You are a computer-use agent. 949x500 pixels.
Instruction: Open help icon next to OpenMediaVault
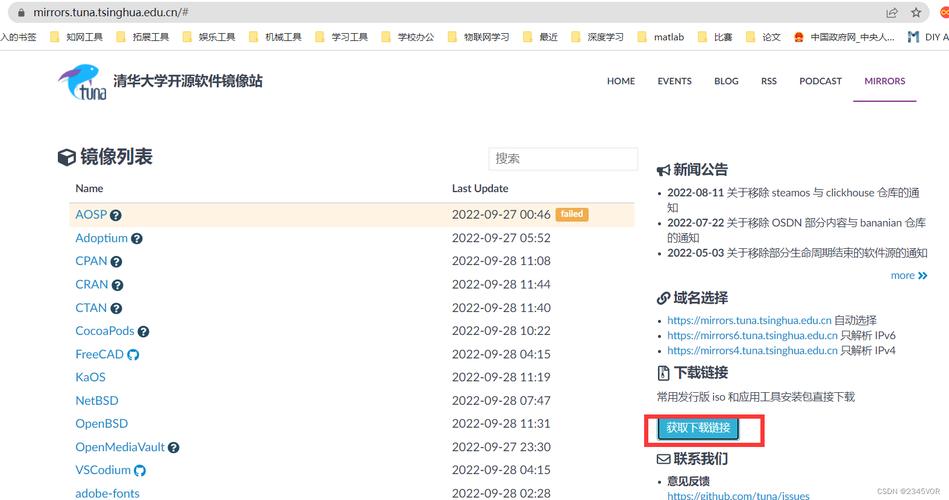(174, 448)
